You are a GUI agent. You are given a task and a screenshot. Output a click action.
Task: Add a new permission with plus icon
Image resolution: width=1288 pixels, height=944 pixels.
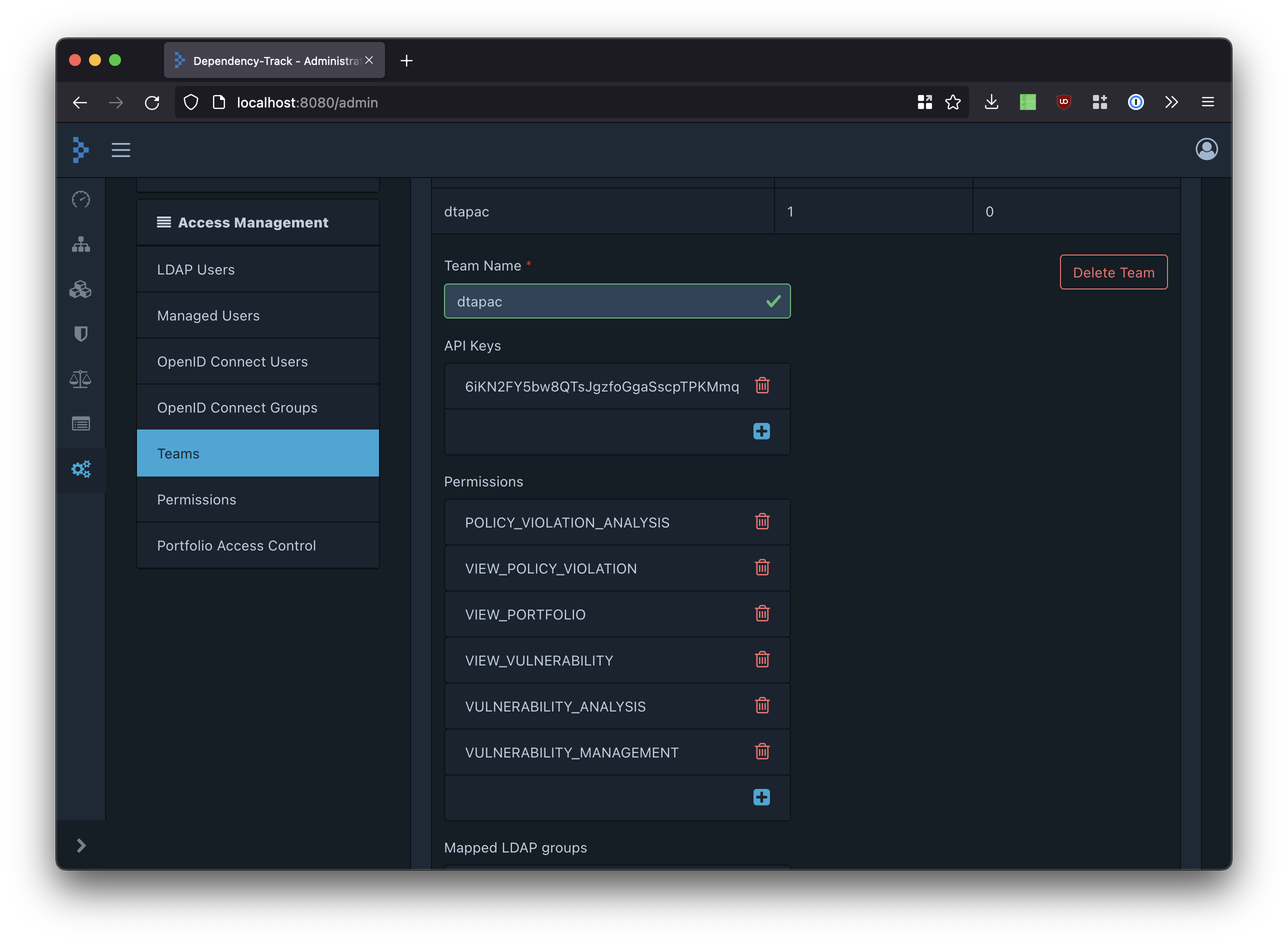point(762,797)
